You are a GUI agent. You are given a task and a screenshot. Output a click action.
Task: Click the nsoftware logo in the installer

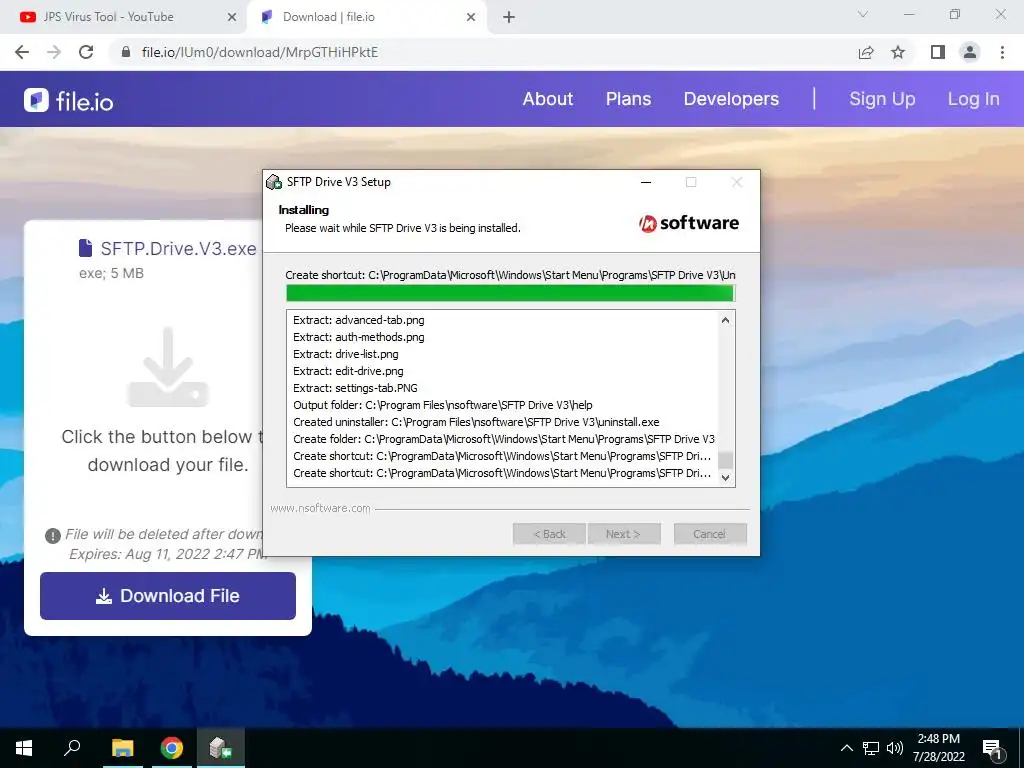point(689,223)
